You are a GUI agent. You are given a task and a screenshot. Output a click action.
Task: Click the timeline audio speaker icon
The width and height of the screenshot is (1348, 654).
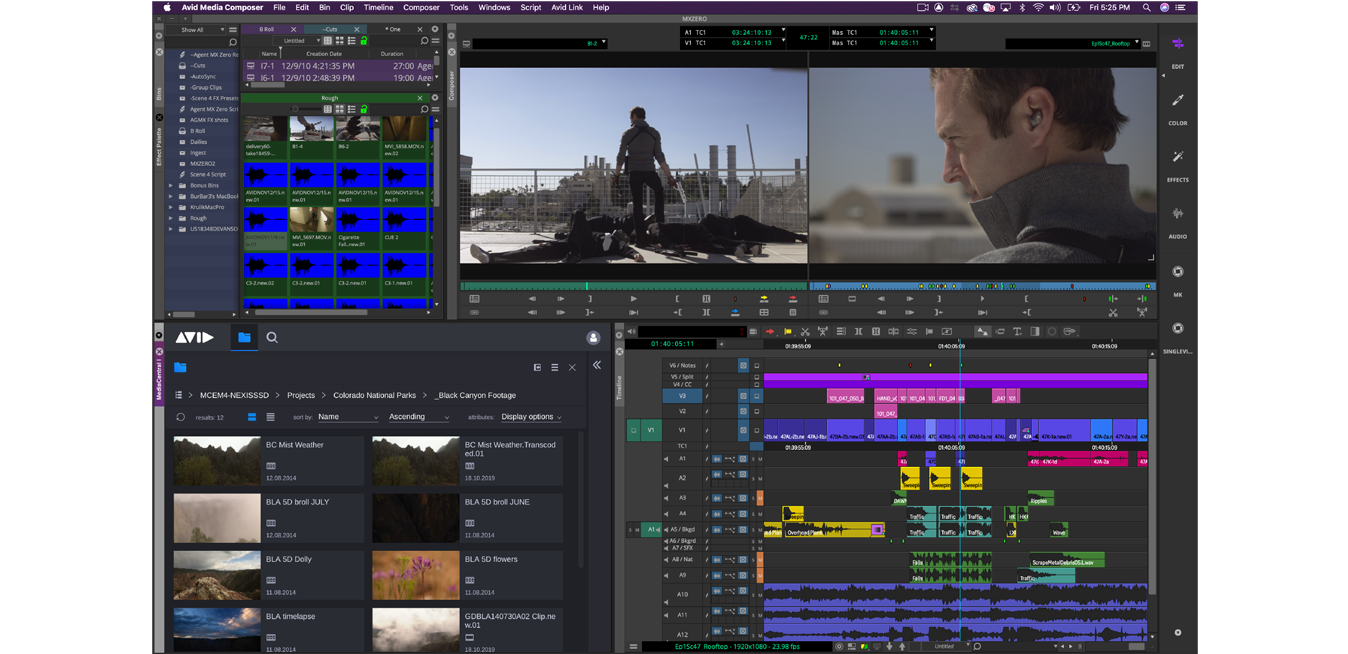(631, 331)
